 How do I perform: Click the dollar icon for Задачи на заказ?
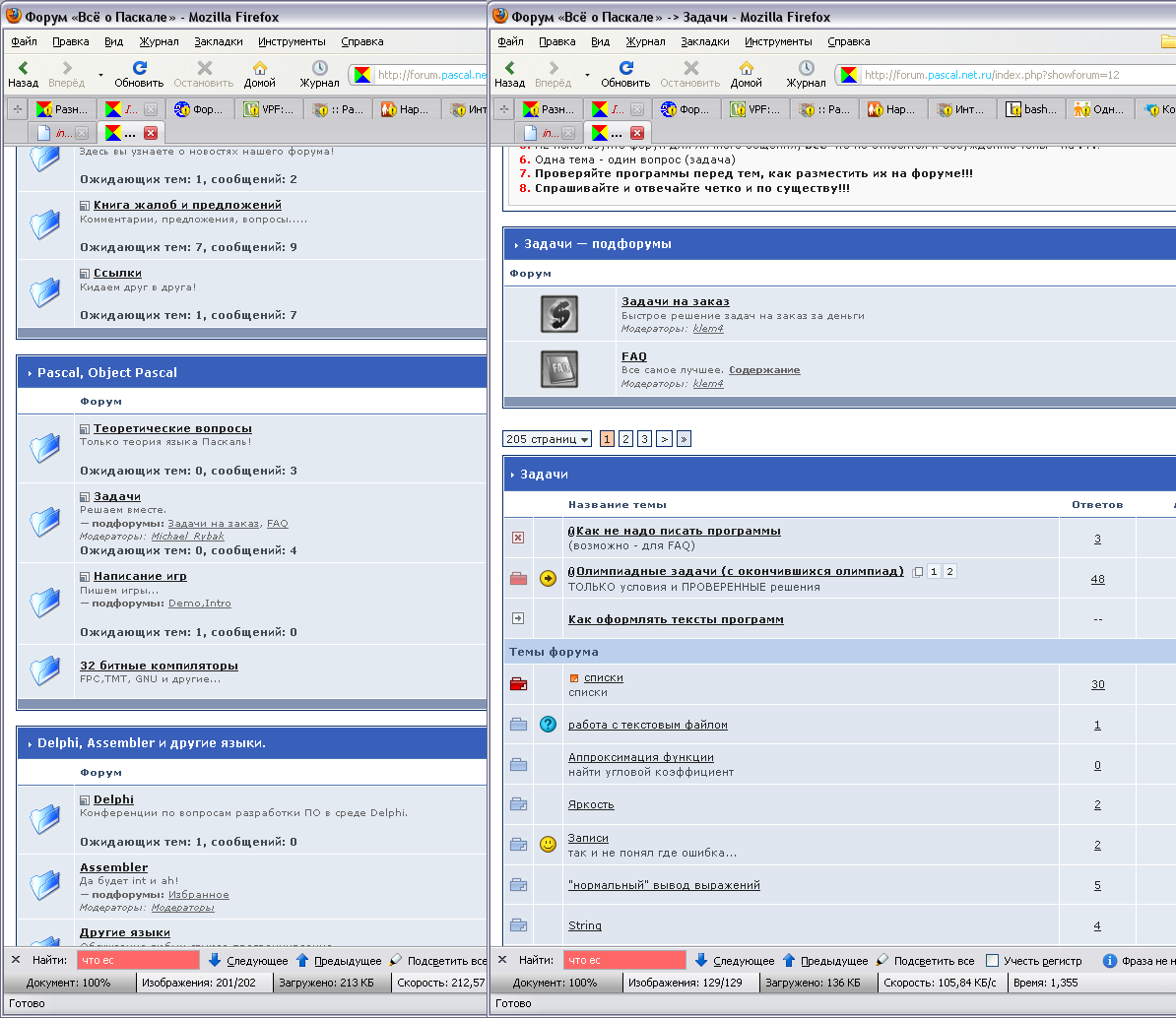click(x=559, y=314)
